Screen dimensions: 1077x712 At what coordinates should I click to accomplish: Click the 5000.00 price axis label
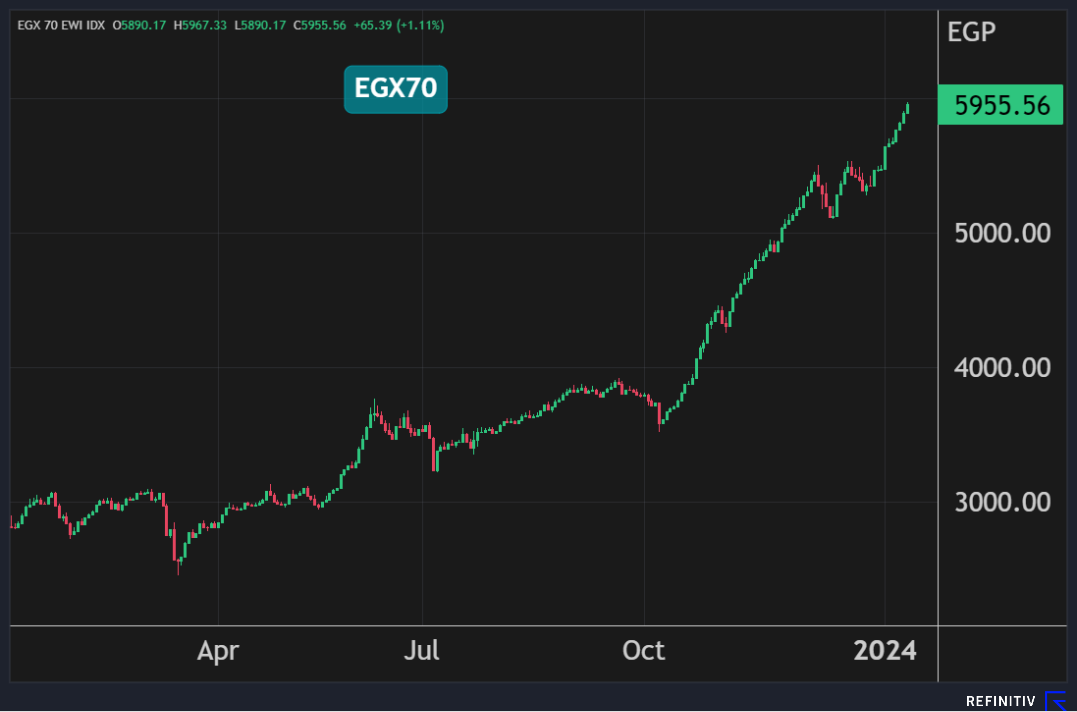[1002, 233]
